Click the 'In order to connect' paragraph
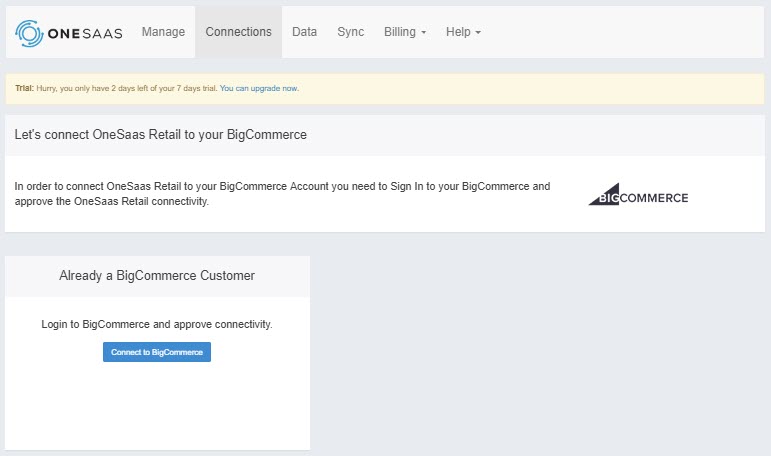Screen dimensions: 771x456 coord(282,194)
